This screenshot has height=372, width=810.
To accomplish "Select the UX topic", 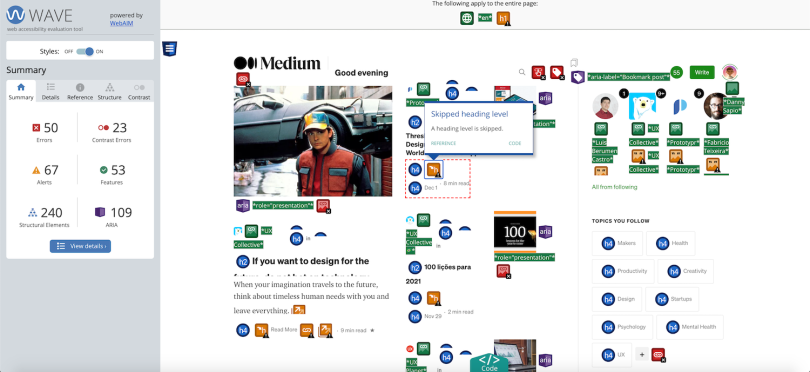I will [611, 355].
